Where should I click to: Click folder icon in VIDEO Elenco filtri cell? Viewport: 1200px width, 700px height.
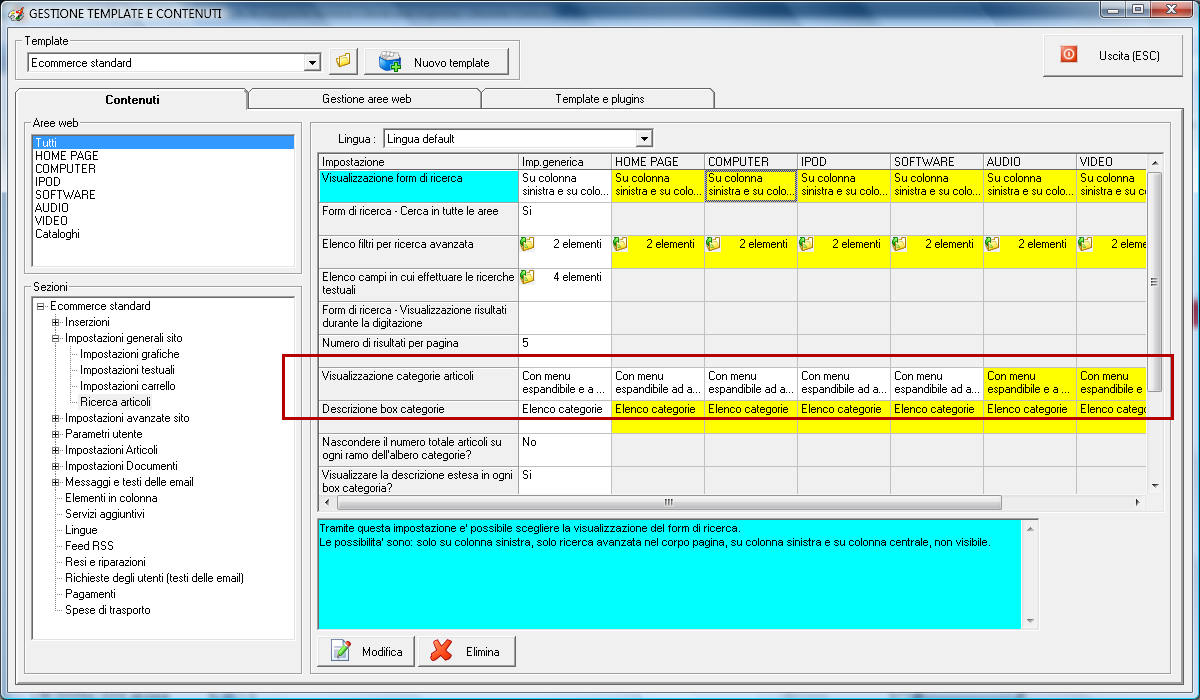pos(1085,243)
